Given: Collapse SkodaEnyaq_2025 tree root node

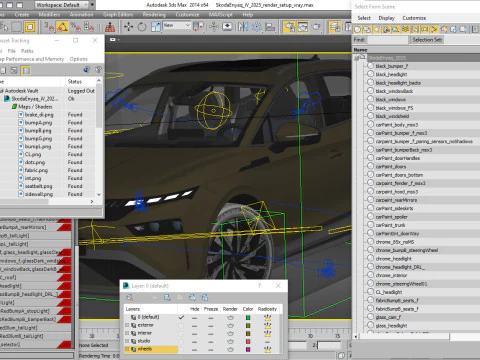Looking at the screenshot, I should click(356, 58).
